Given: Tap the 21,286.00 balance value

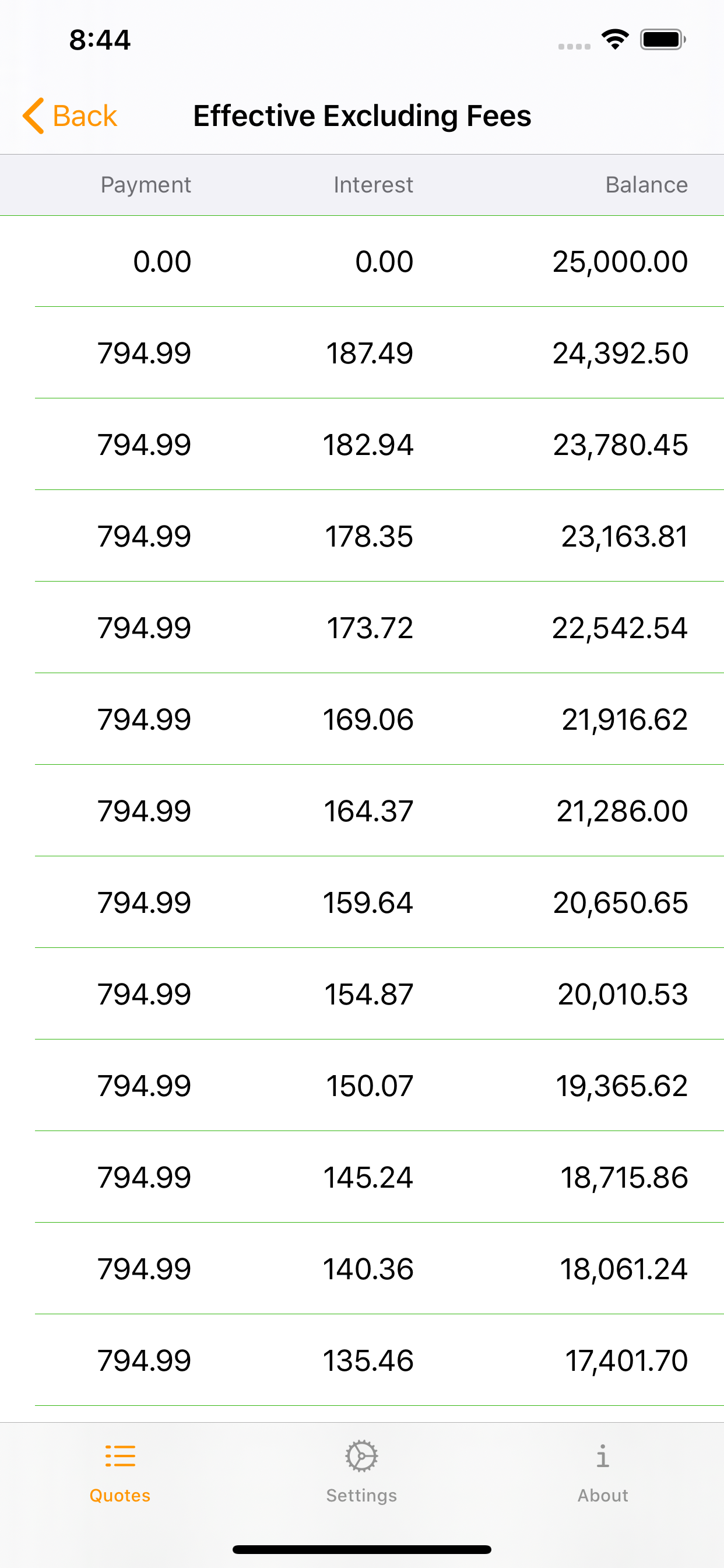Looking at the screenshot, I should 622,811.
